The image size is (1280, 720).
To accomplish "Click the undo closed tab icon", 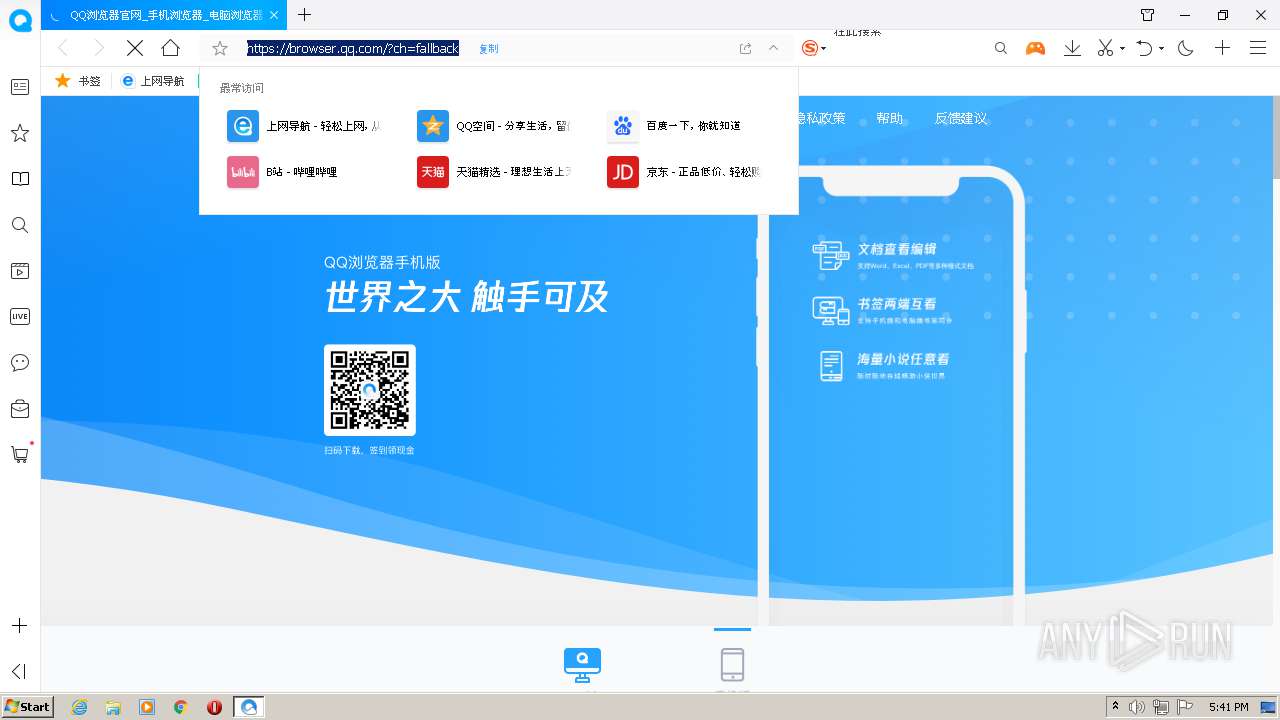I will click(1145, 48).
